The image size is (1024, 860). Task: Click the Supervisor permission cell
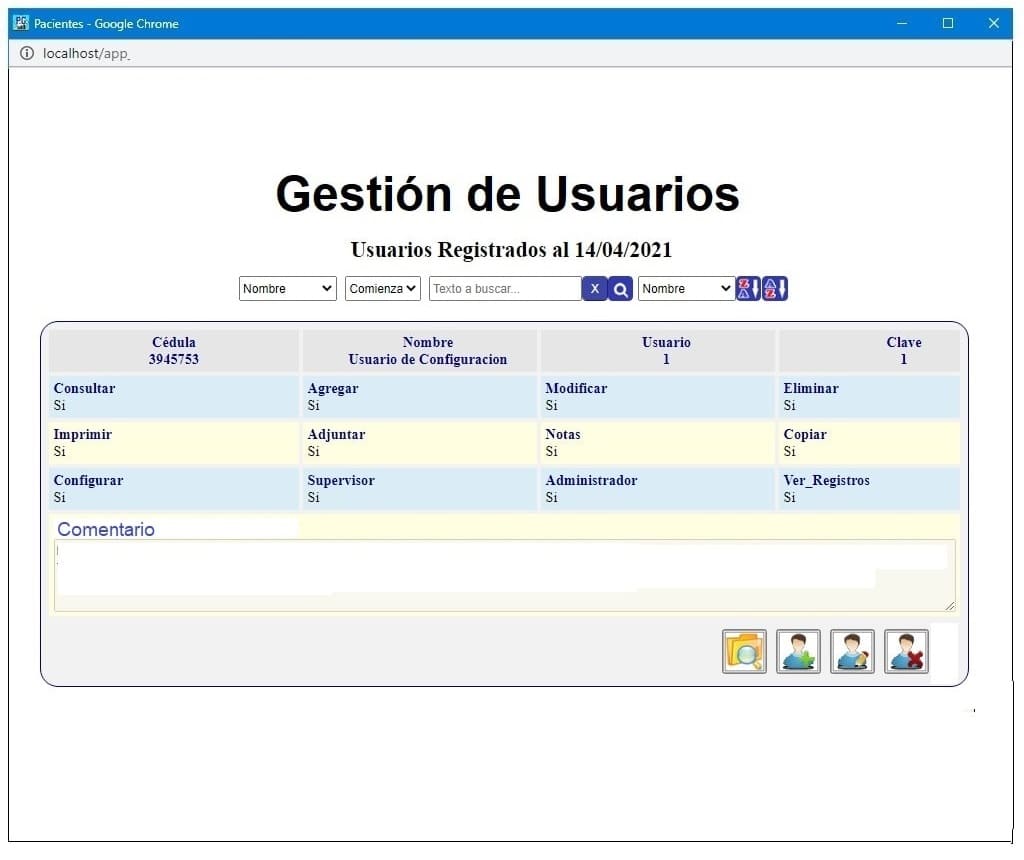[419, 488]
